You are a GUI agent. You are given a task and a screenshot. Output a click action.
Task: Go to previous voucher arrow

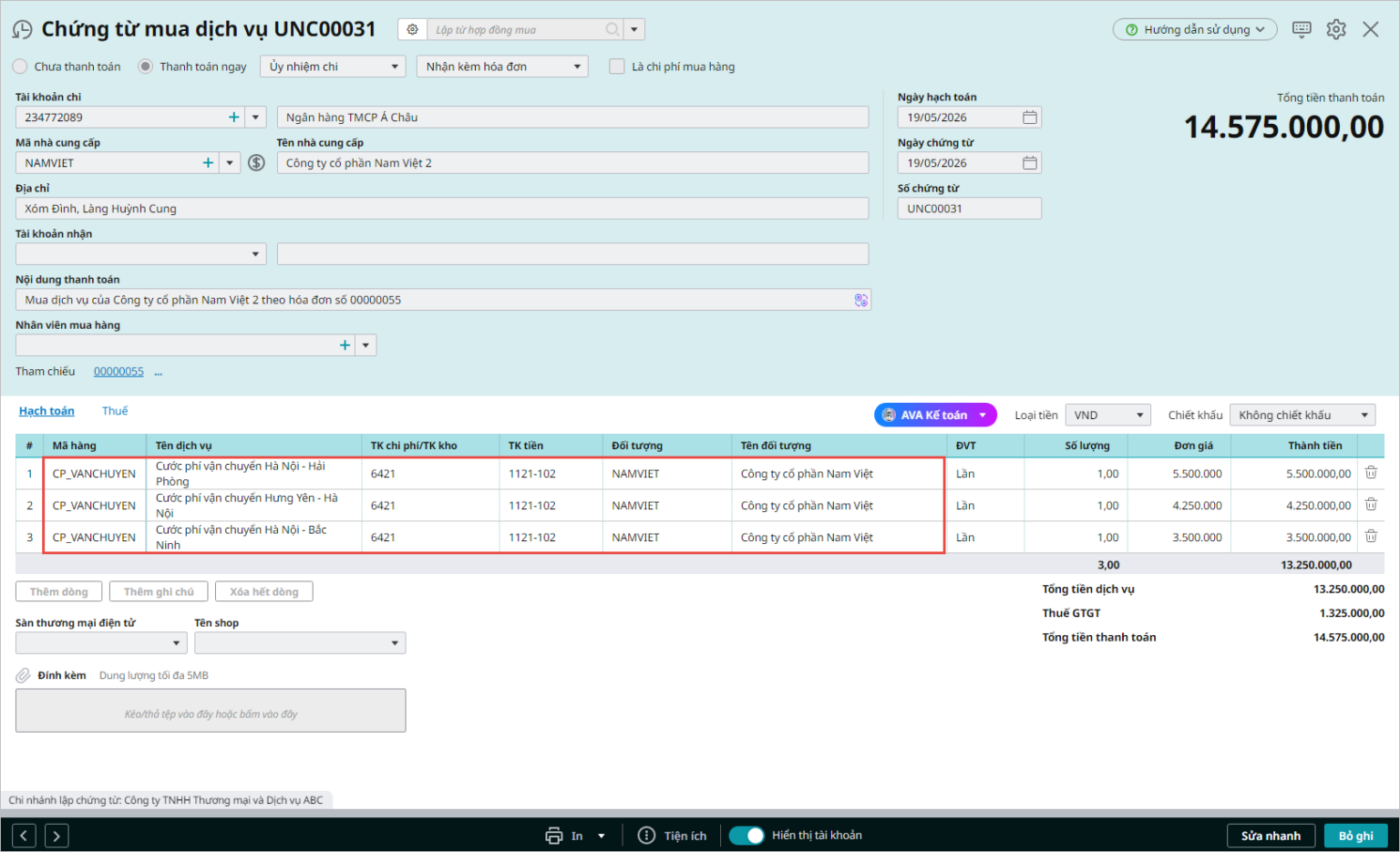[x=25, y=836]
